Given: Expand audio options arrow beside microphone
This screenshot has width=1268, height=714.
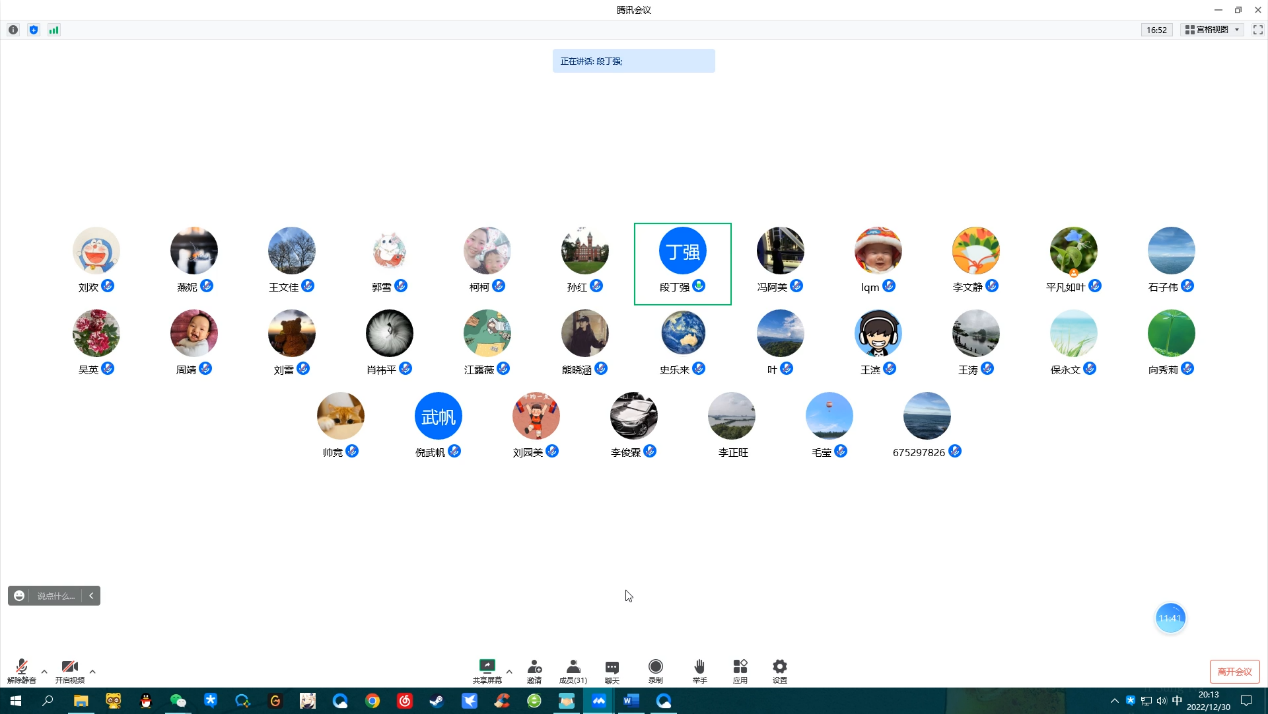Looking at the screenshot, I should coord(44,671).
